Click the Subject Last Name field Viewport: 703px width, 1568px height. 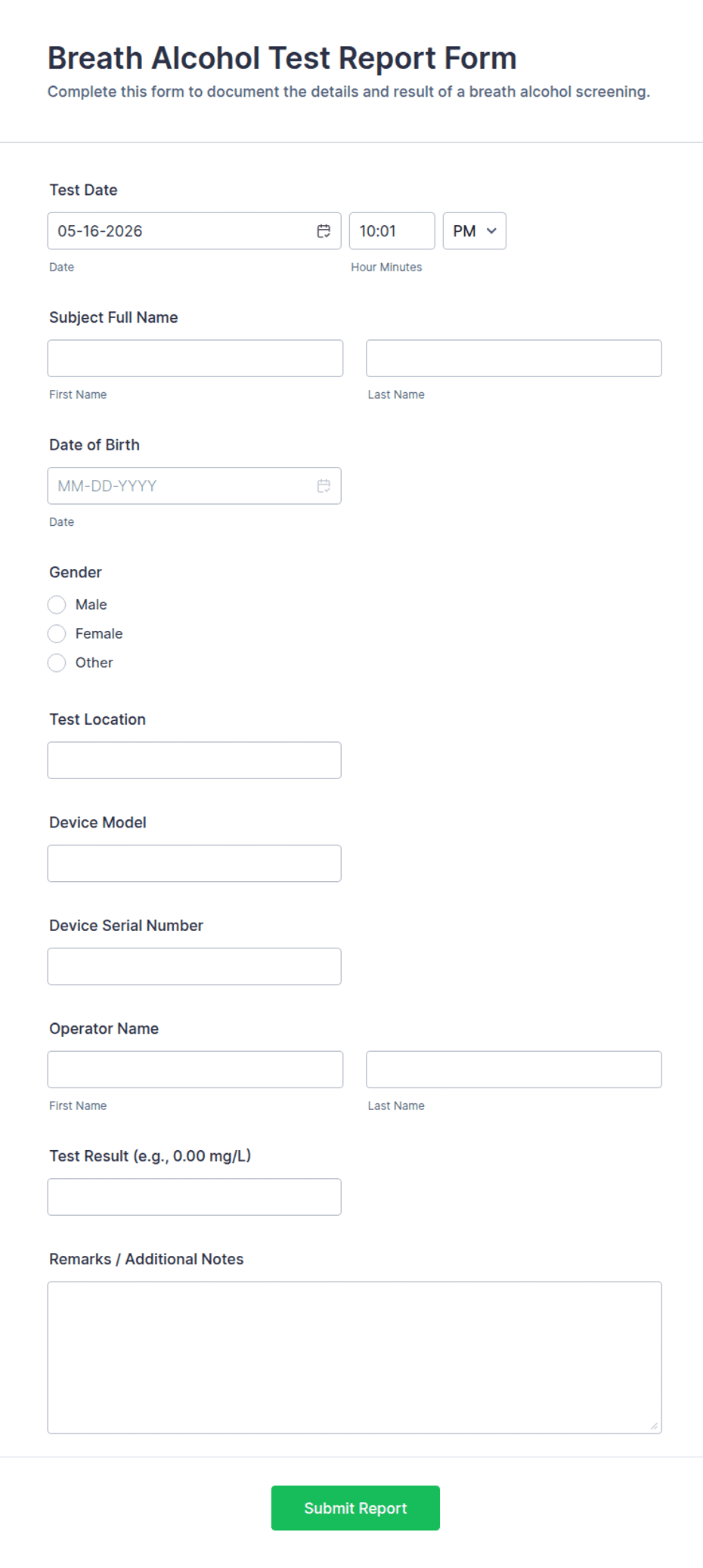514,358
